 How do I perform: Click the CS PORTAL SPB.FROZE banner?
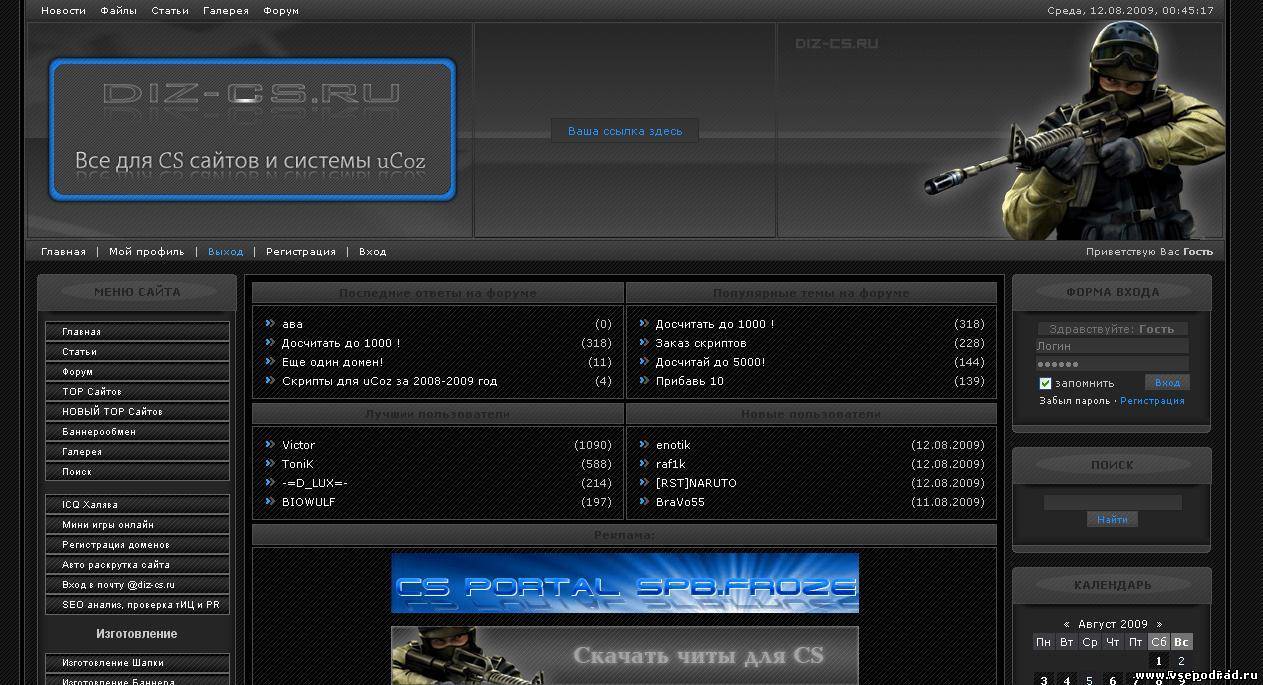[625, 583]
